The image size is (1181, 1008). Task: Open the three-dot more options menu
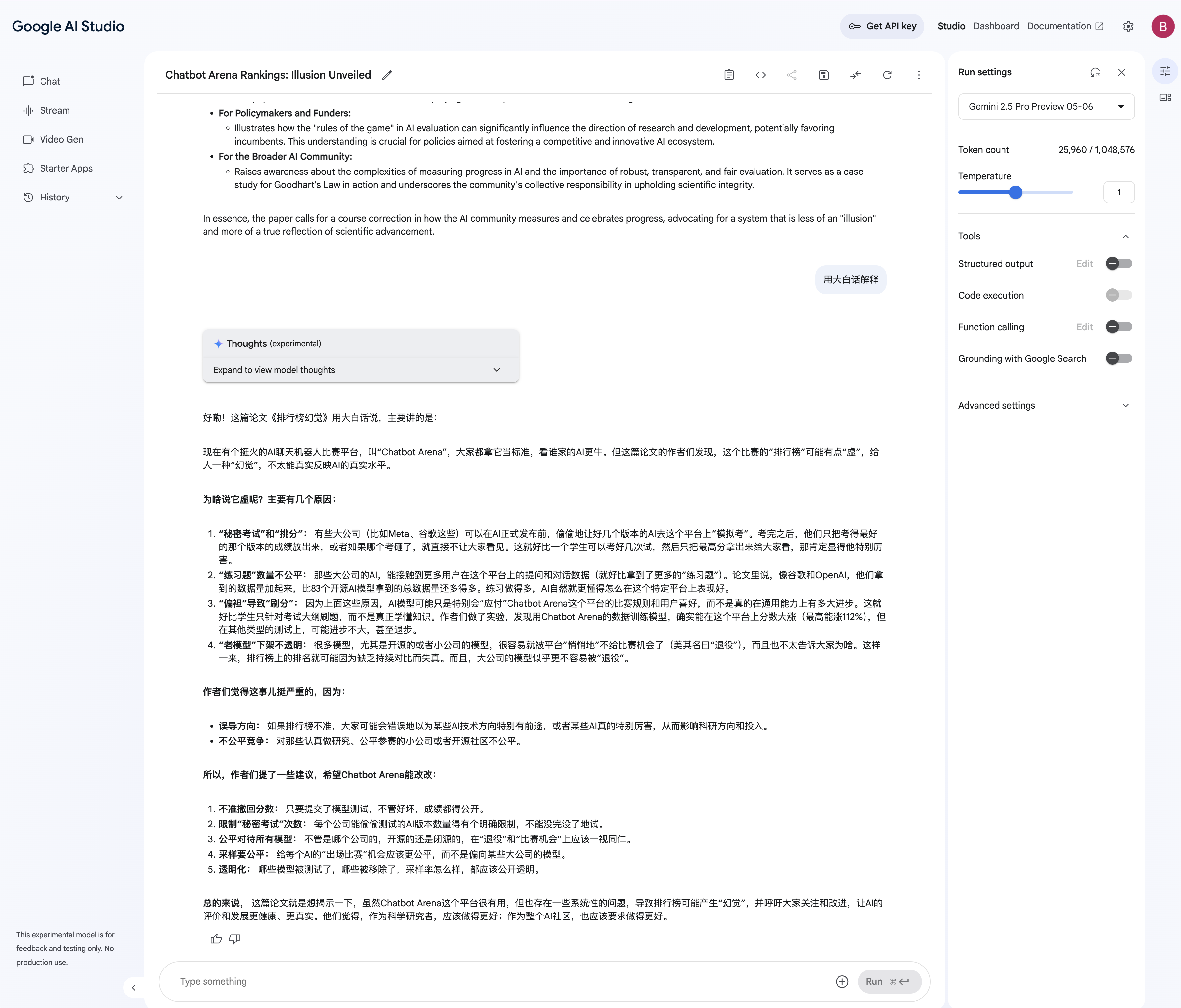pyautogui.click(x=918, y=75)
